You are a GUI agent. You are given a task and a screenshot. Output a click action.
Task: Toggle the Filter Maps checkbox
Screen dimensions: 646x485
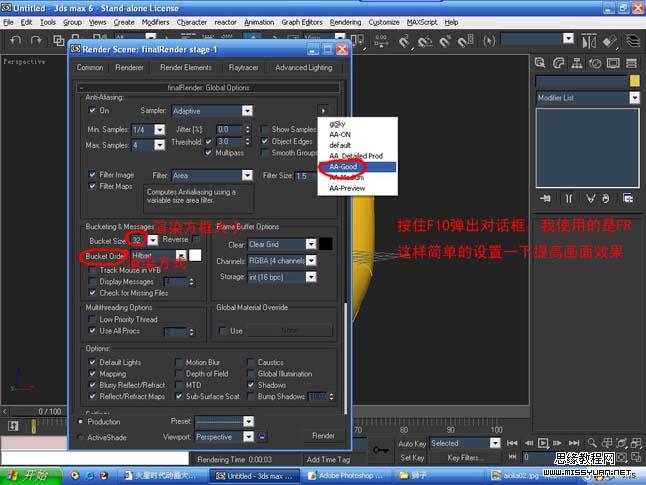pyautogui.click(x=92, y=186)
